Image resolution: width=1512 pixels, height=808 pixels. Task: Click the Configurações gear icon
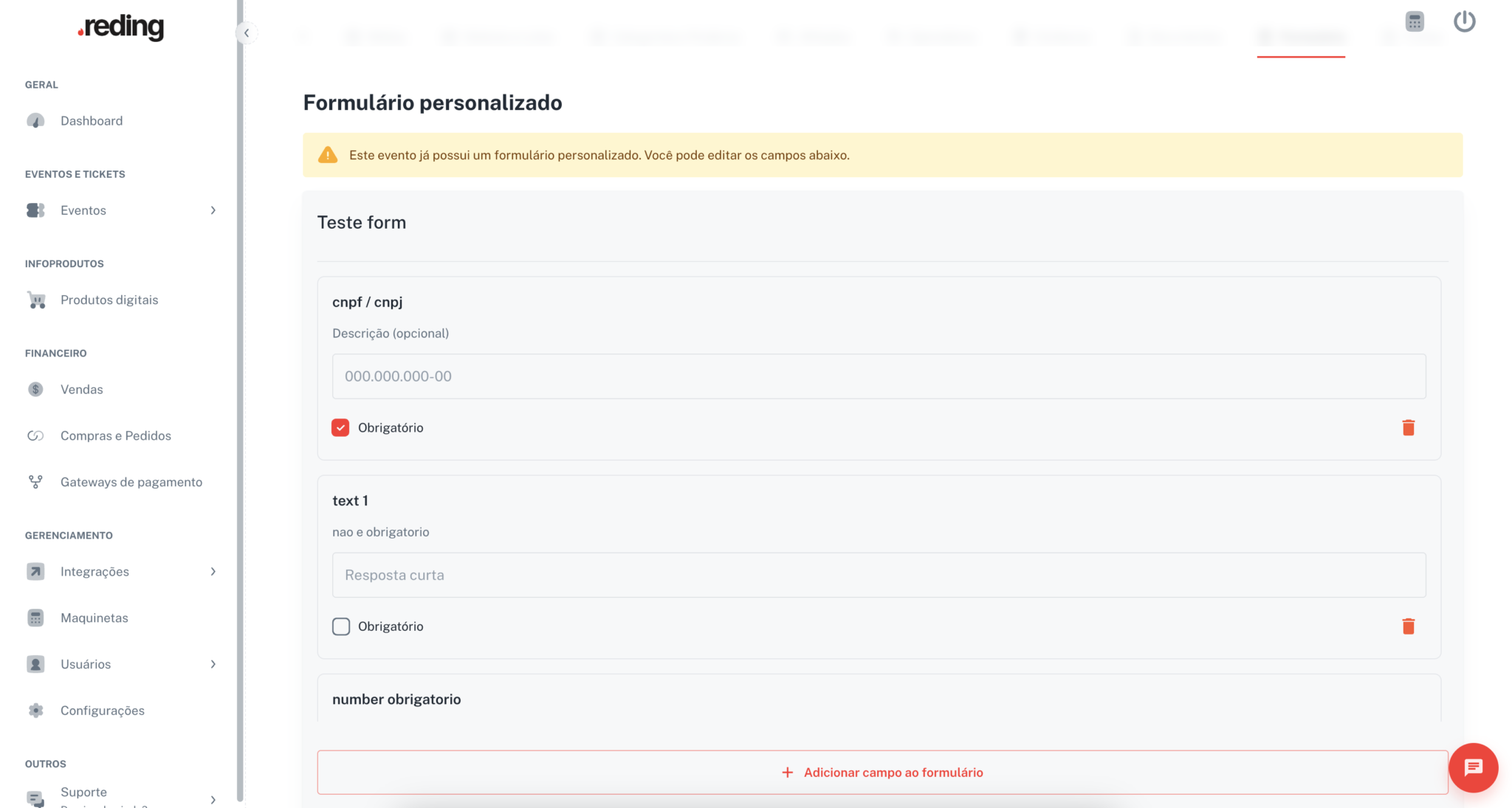pos(35,711)
